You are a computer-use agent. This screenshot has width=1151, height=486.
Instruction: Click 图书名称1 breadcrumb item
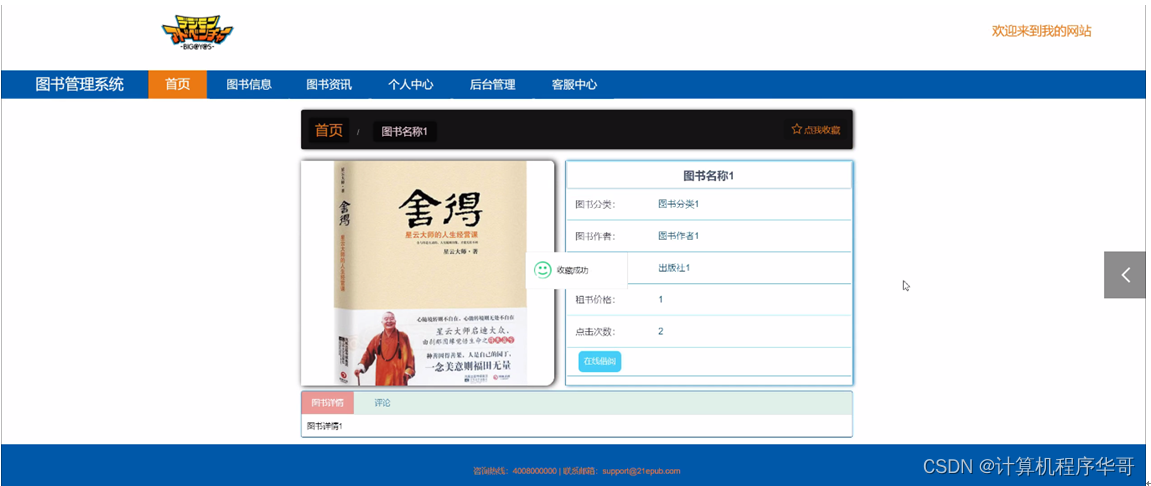tap(404, 131)
